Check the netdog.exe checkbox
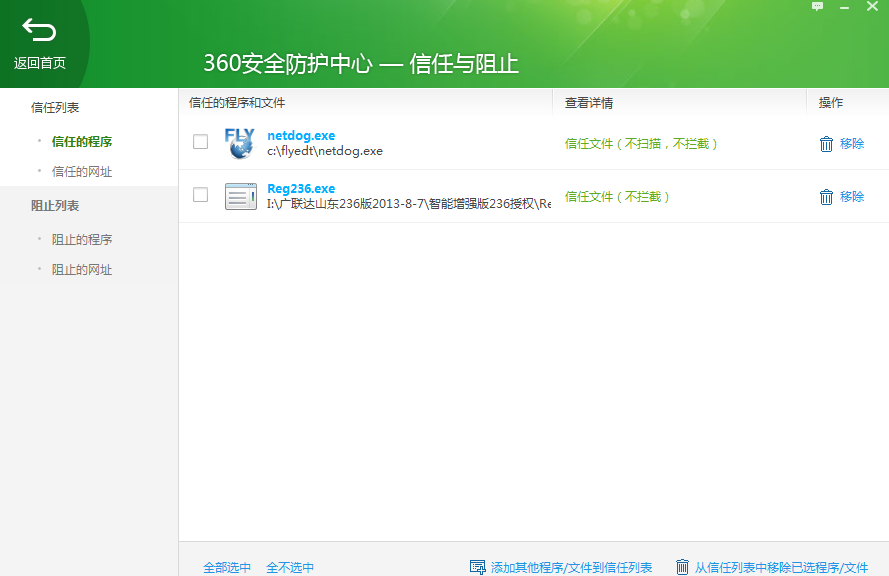Image resolution: width=889 pixels, height=576 pixels. coord(200,142)
